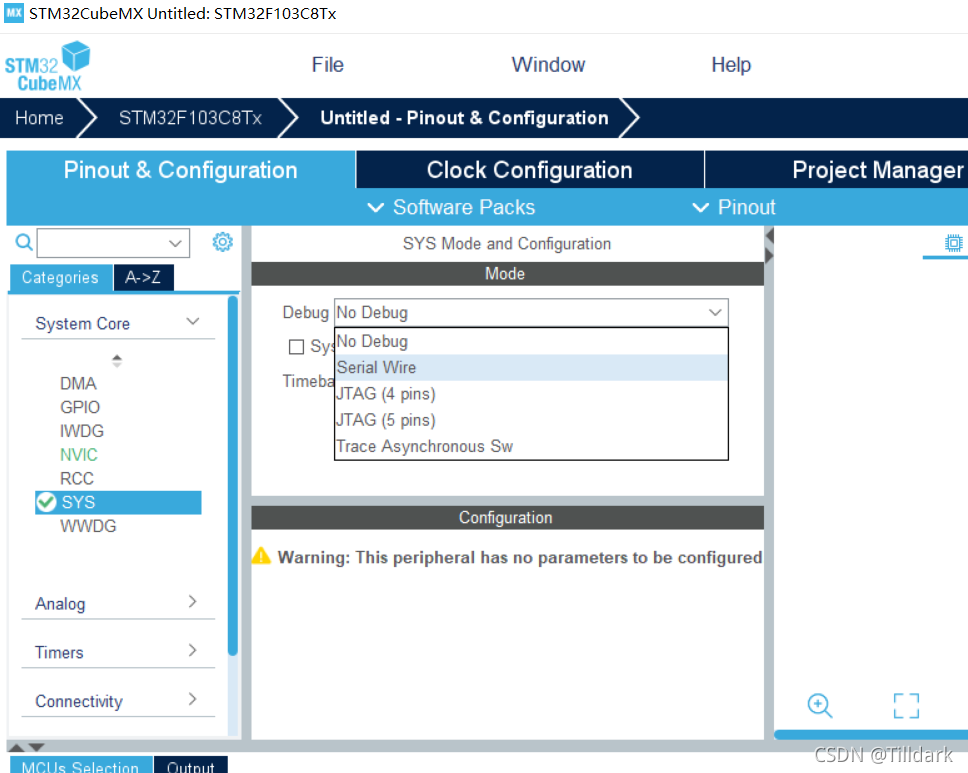This screenshot has height=773, width=968.
Task: Open the Pinout dropdown menu
Action: (x=734, y=207)
